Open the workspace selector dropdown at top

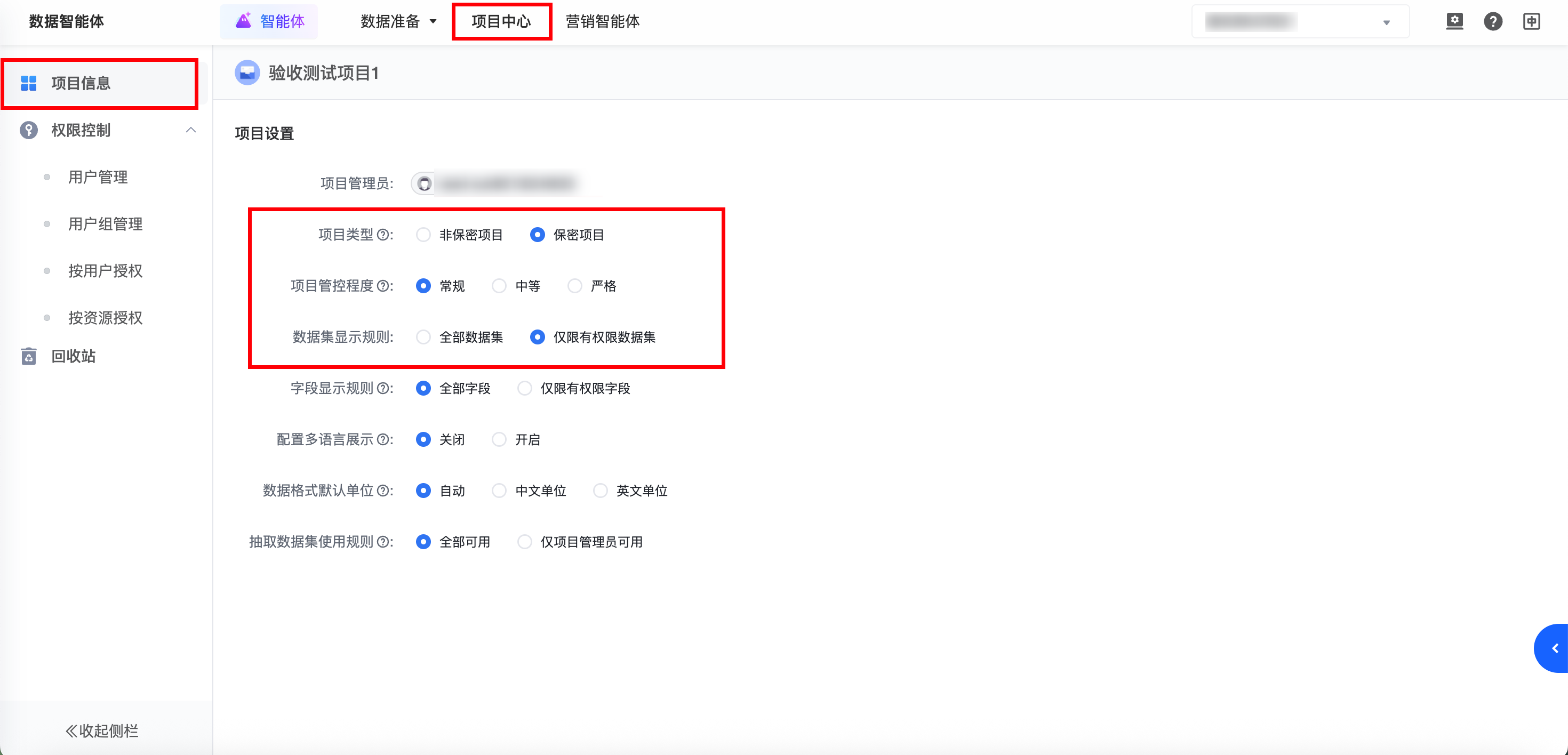[x=1300, y=22]
